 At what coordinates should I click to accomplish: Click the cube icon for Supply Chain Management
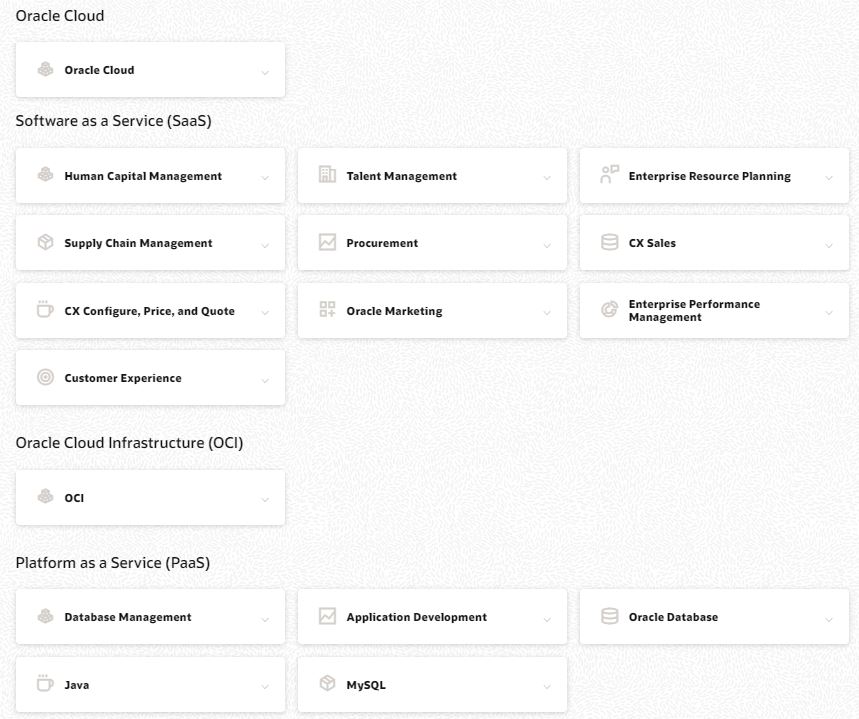45,242
